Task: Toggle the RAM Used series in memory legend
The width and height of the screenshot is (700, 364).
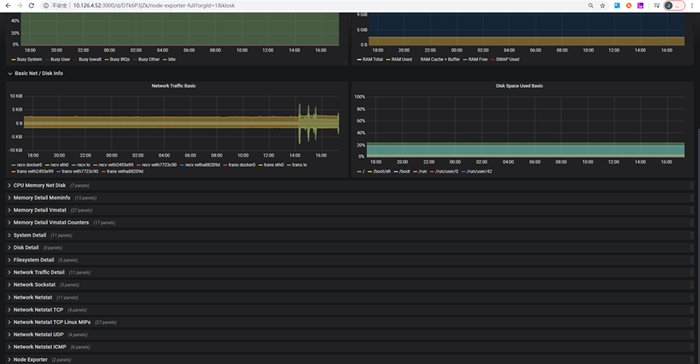Action: [402, 59]
